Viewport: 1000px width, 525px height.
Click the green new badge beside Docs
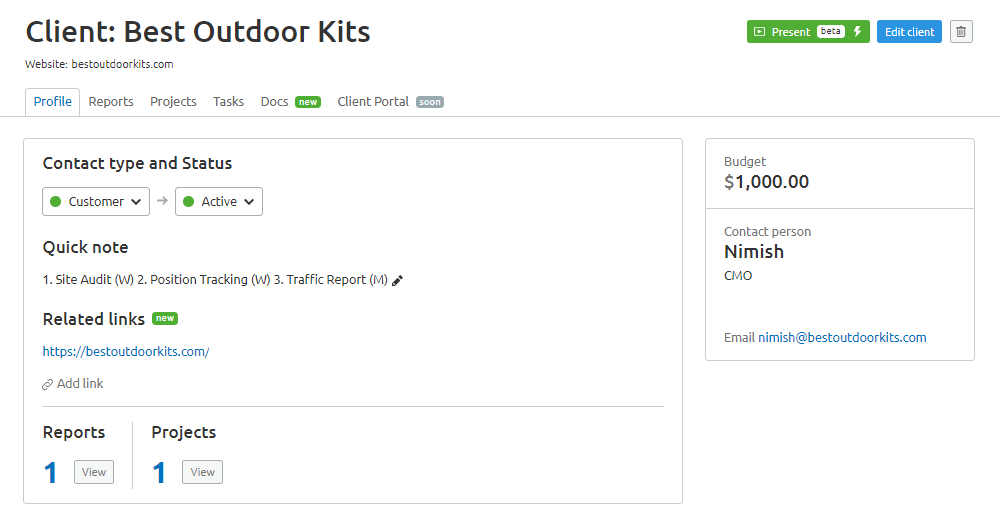coord(307,102)
